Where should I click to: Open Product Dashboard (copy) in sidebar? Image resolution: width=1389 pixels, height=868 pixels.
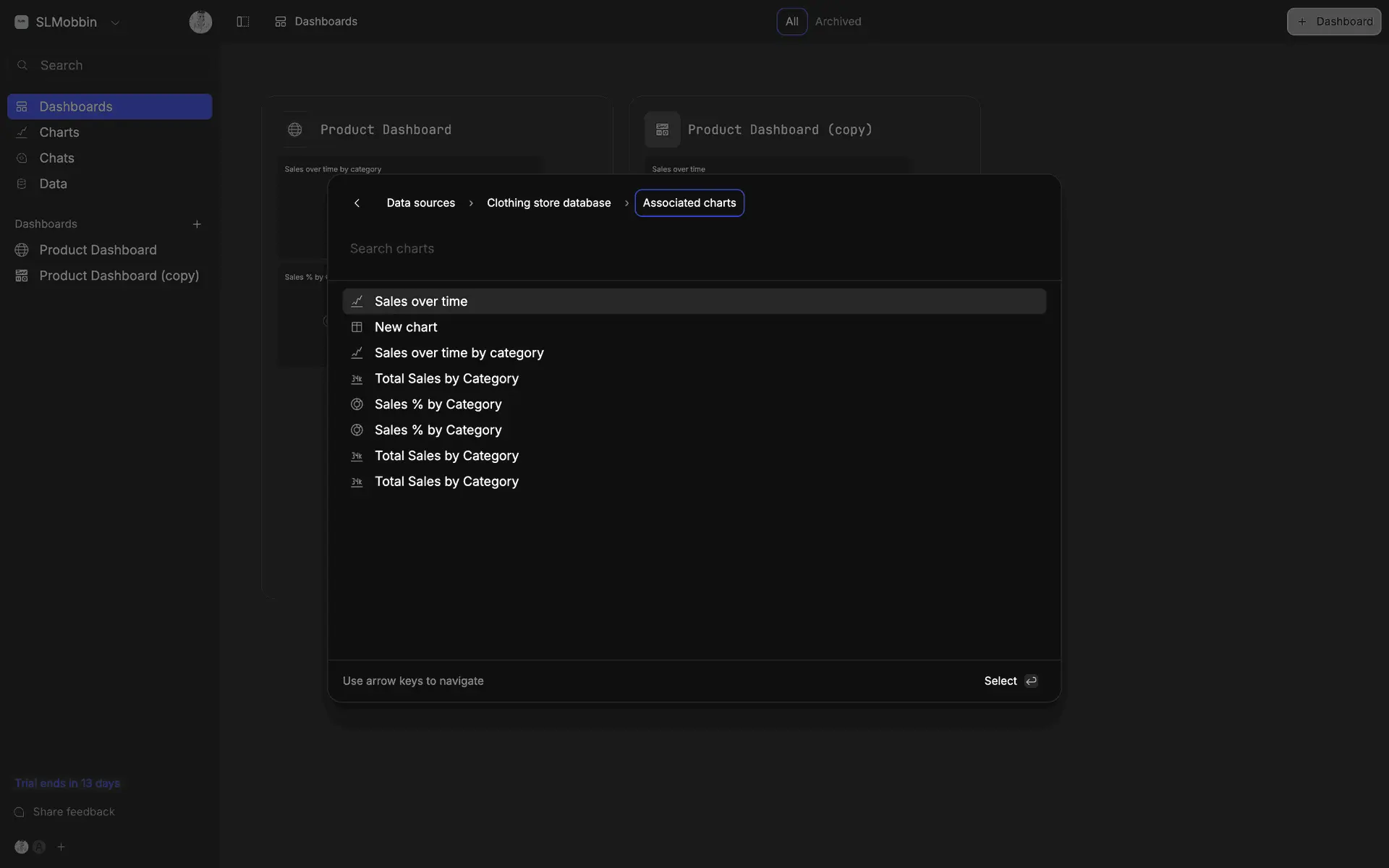point(119,276)
